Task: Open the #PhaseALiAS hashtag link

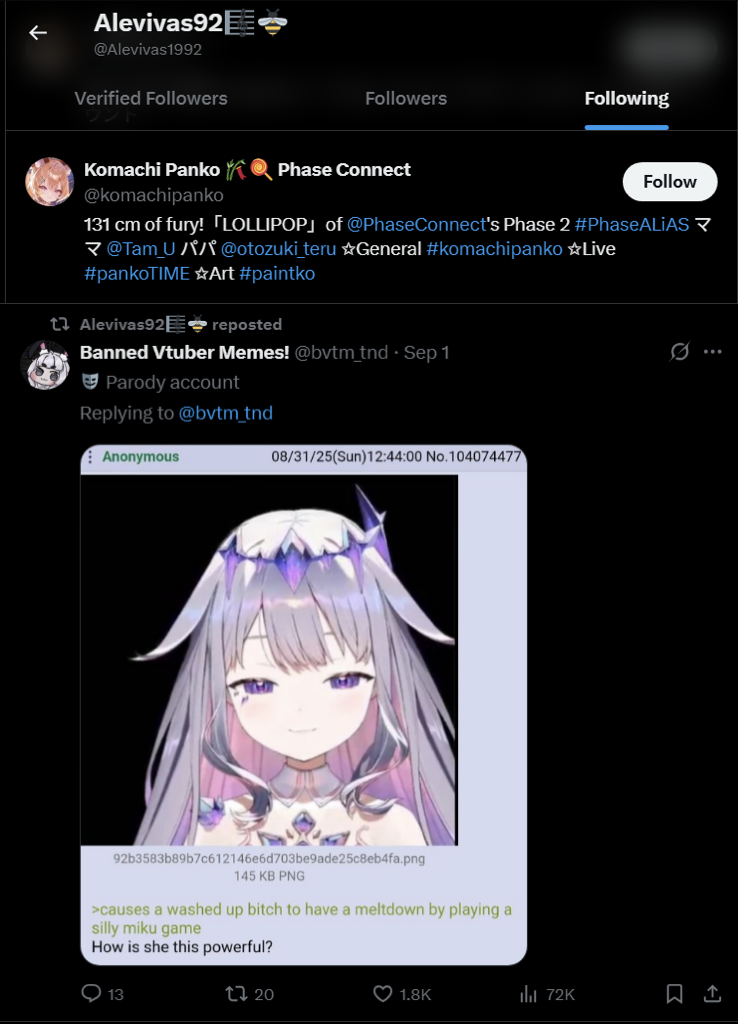Action: (632, 225)
